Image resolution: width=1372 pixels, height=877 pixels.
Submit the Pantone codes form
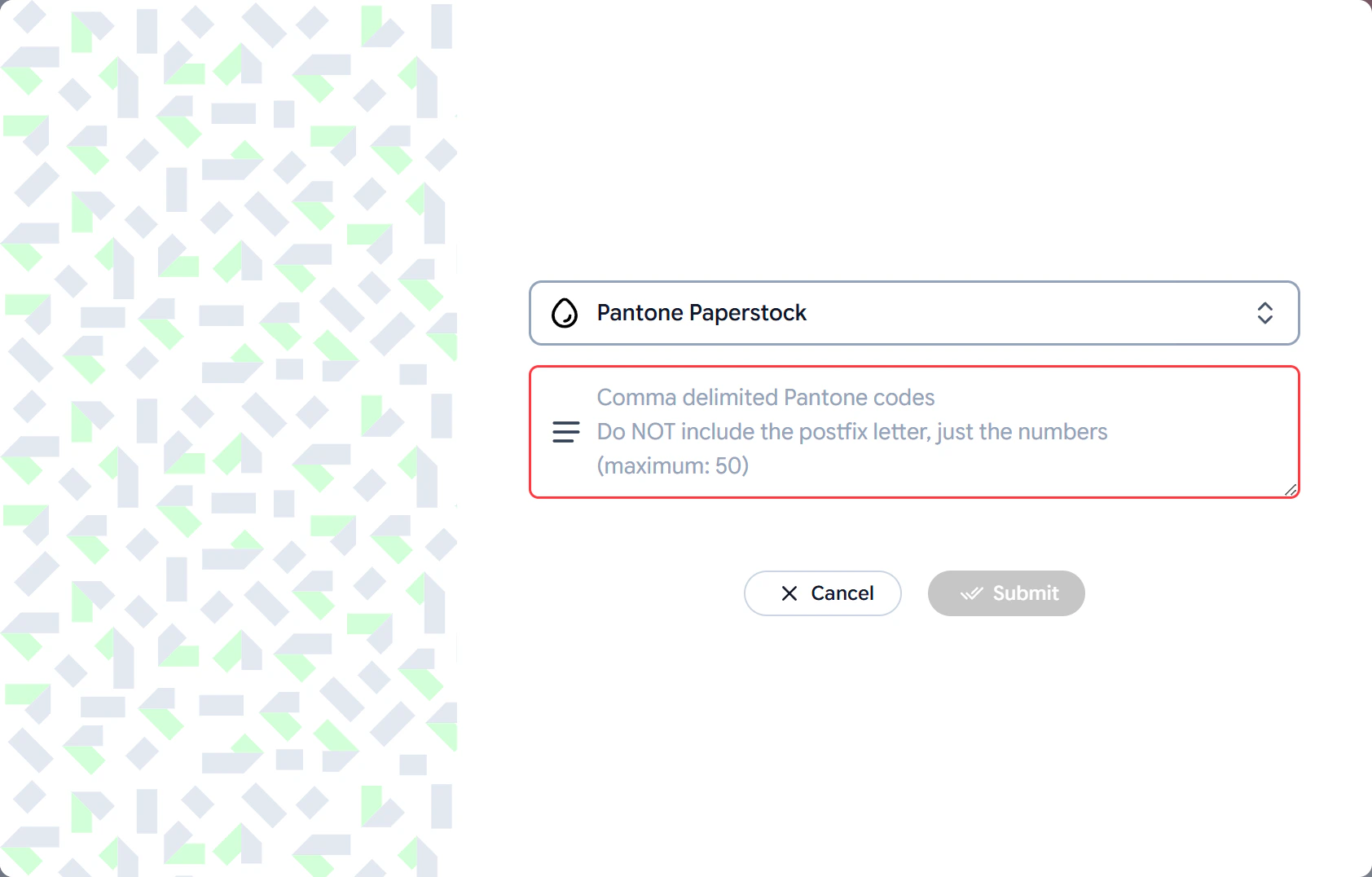click(1006, 593)
